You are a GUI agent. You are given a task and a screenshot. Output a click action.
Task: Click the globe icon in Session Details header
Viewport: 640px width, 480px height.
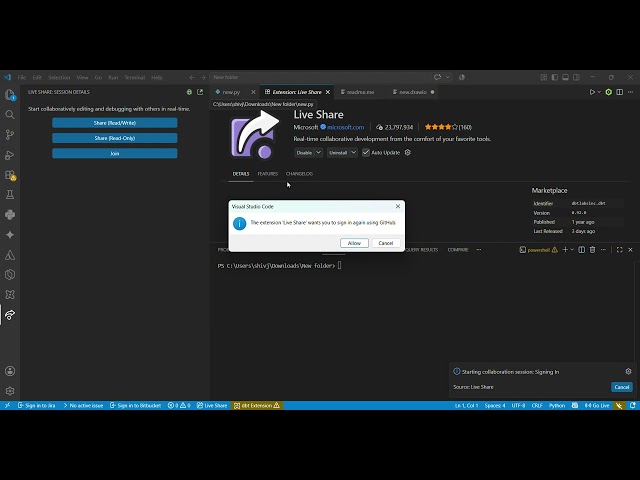point(189,92)
